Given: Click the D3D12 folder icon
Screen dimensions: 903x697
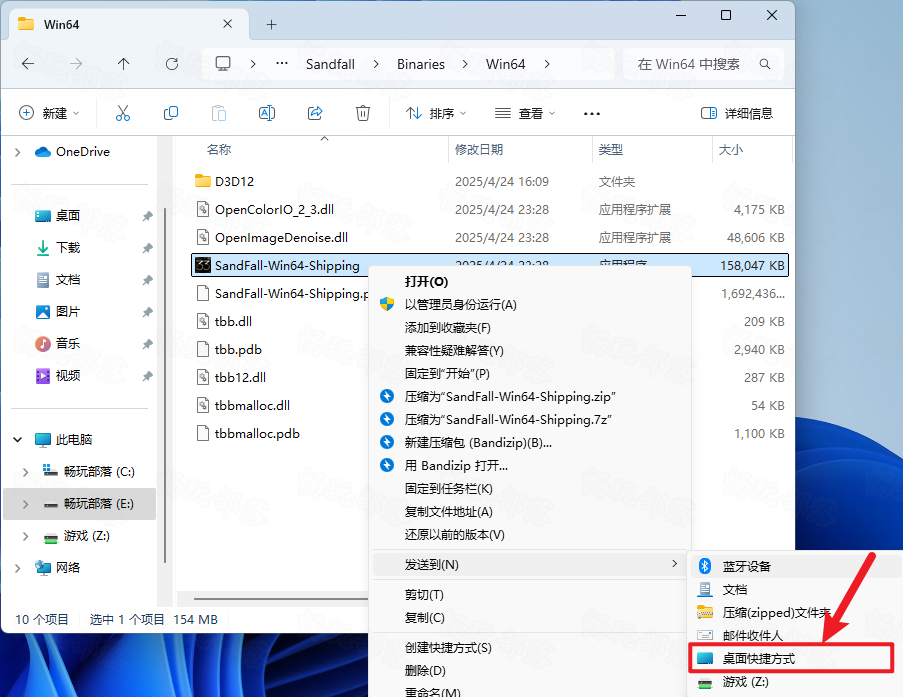Looking at the screenshot, I should [203, 181].
